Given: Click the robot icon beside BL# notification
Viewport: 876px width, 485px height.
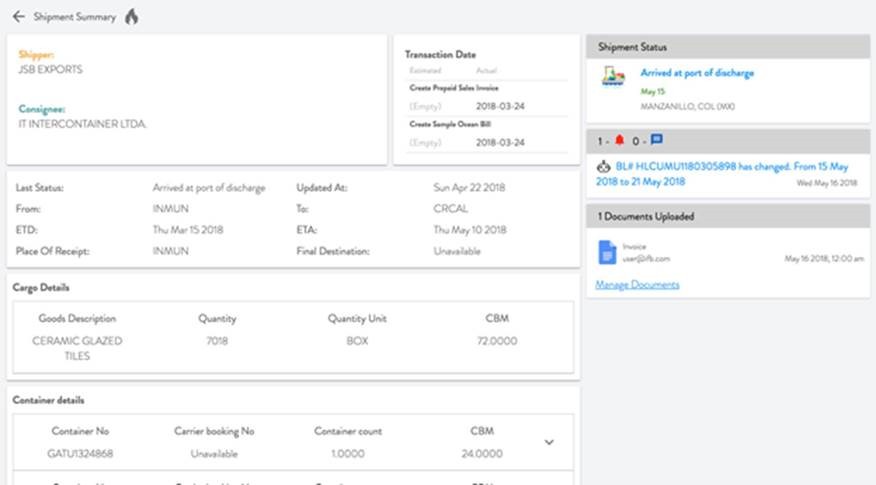Looking at the screenshot, I should pyautogui.click(x=603, y=167).
